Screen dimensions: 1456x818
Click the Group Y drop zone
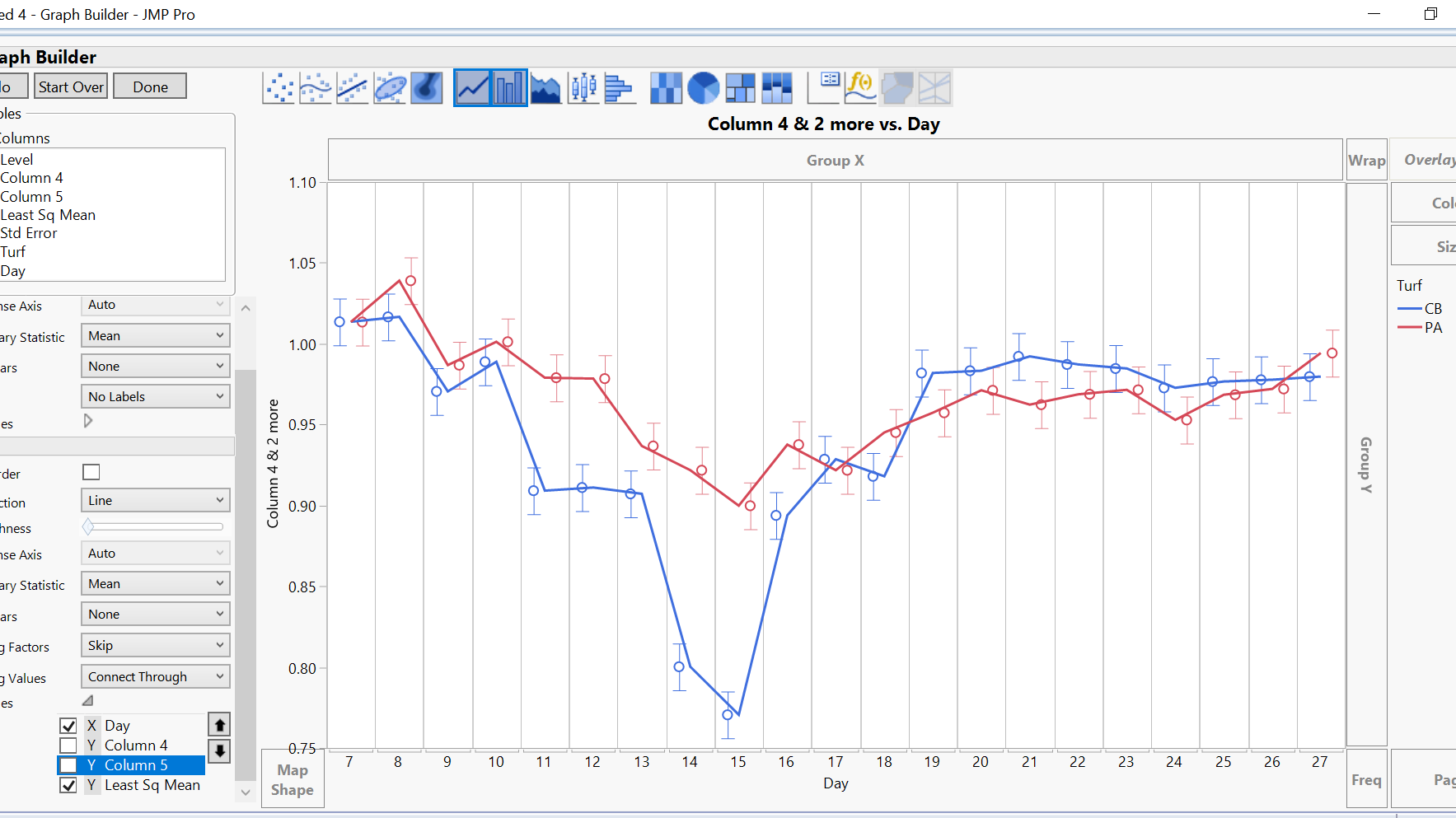click(1366, 465)
